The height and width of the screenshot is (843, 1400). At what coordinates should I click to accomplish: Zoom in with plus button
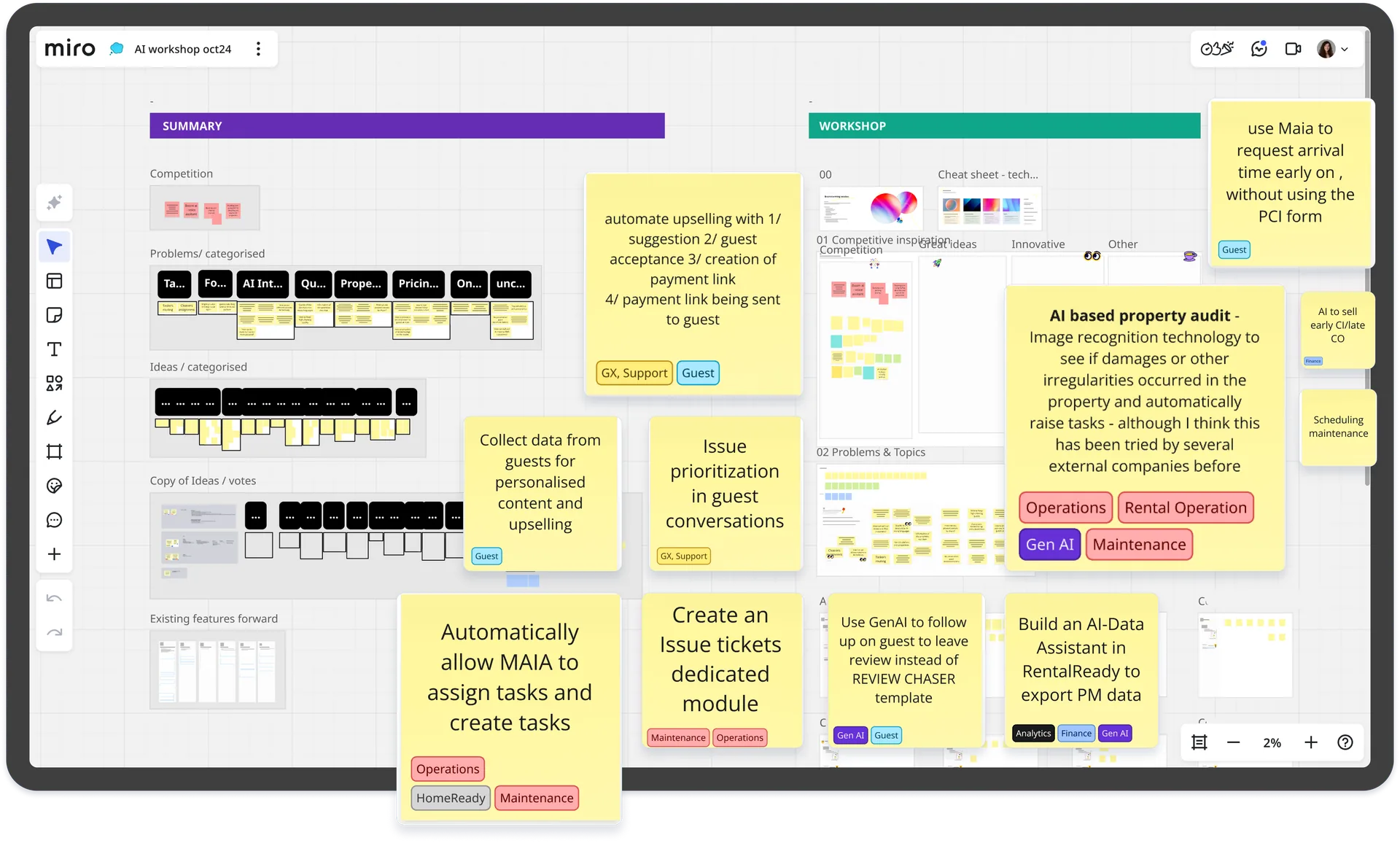point(1311,742)
